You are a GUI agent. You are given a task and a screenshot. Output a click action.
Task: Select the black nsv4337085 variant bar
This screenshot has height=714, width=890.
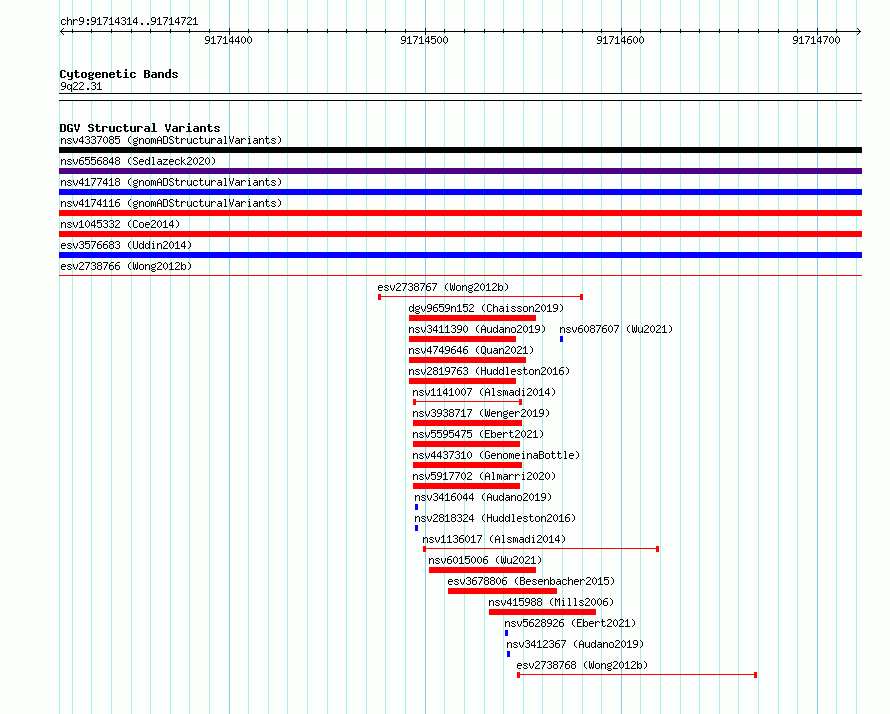[460, 150]
